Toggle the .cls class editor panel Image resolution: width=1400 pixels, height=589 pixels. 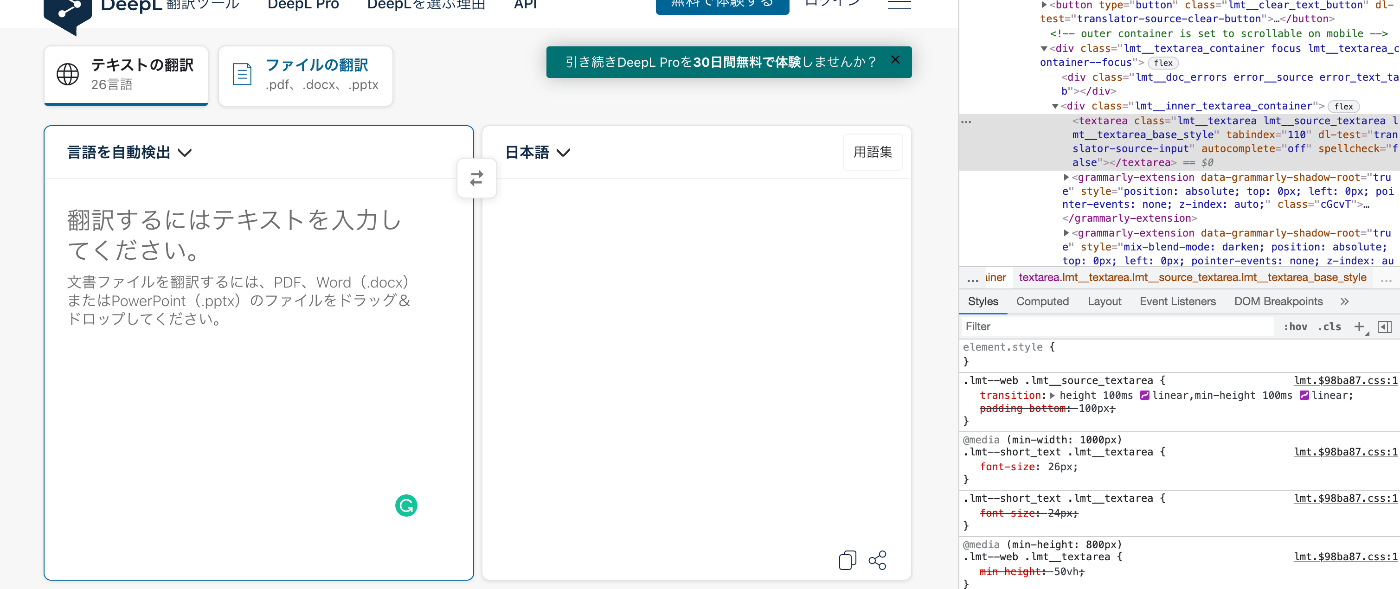(1329, 326)
